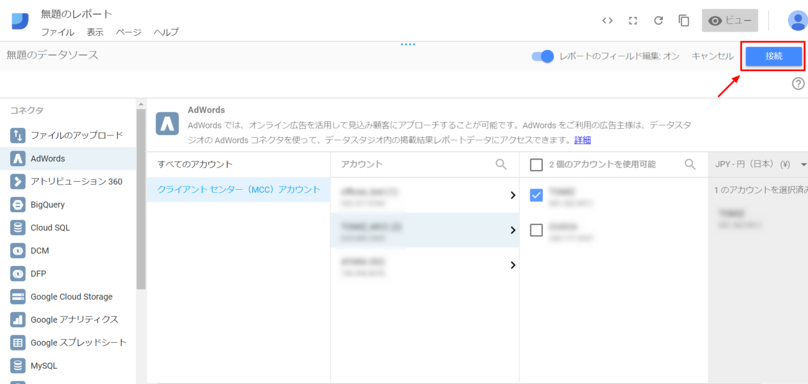Click the refresh data icon
The height and width of the screenshot is (384, 808).
tap(658, 21)
